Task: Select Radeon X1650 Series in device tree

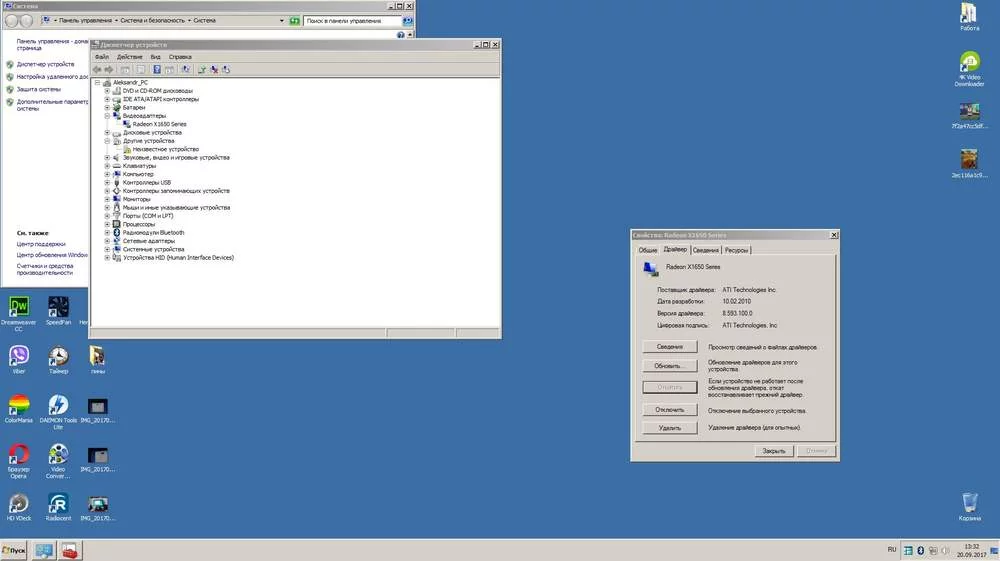Action: [159, 124]
